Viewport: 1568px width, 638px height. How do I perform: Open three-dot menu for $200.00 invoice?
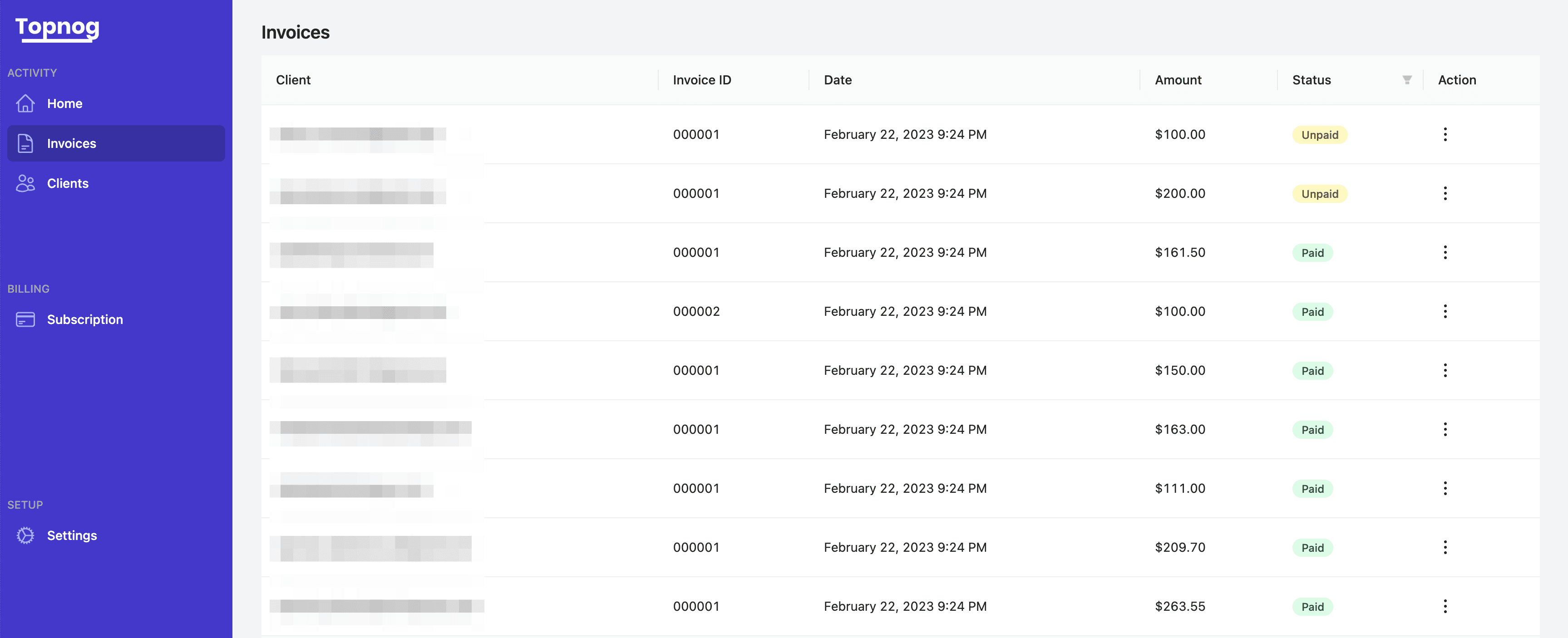1445,193
